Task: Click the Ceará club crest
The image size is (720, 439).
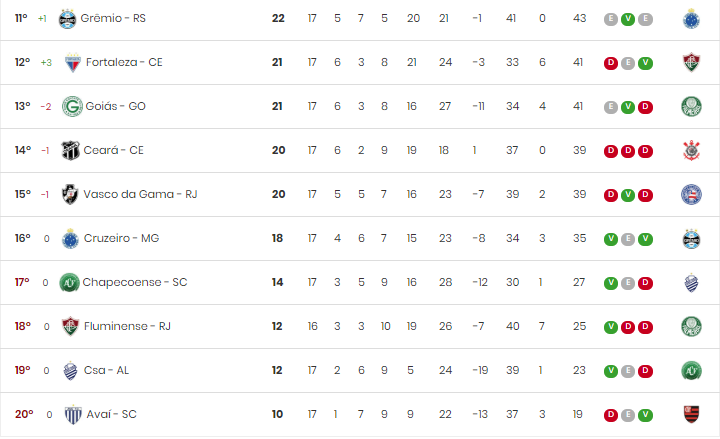Action: pyautogui.click(x=70, y=150)
